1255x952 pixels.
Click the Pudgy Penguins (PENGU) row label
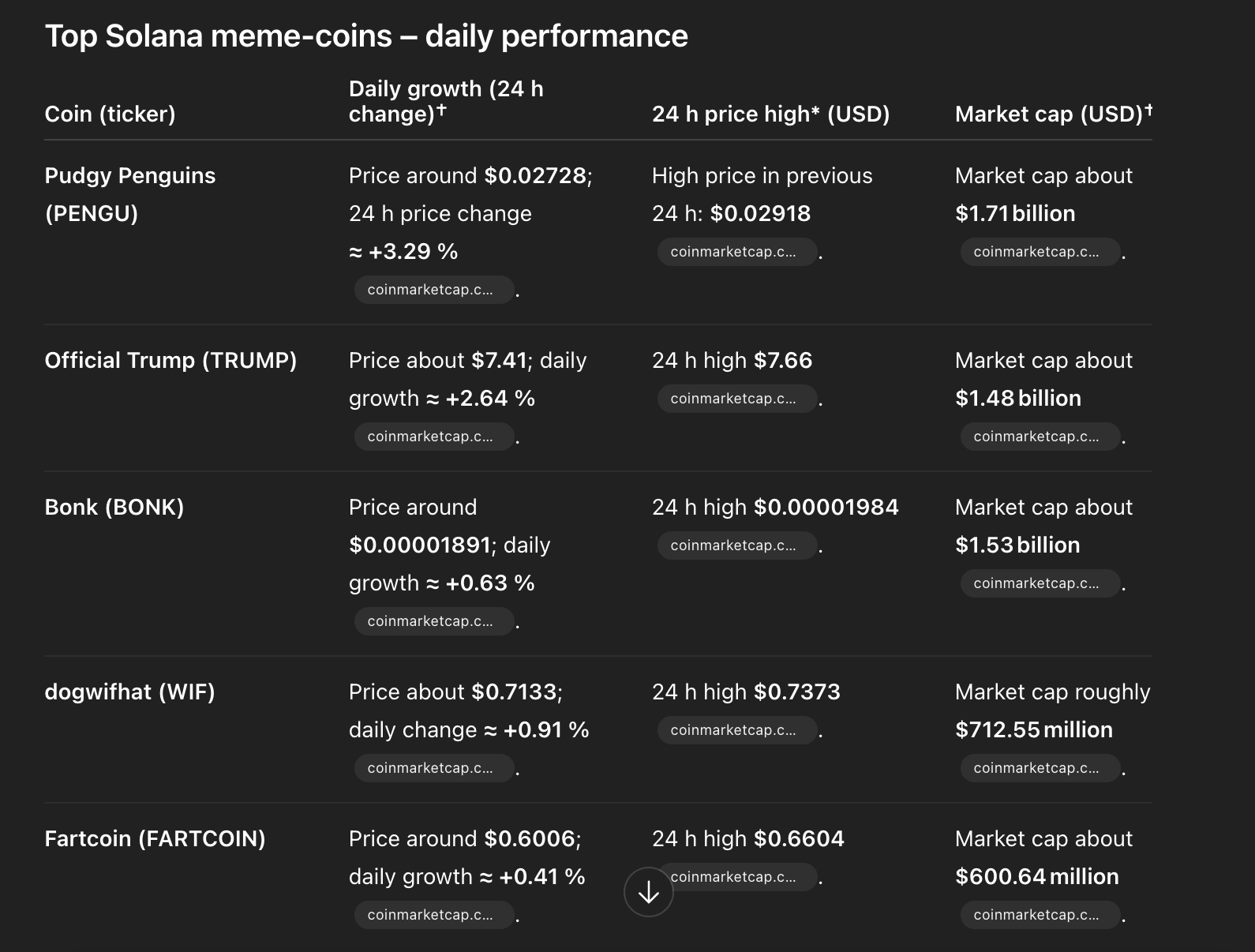click(129, 194)
